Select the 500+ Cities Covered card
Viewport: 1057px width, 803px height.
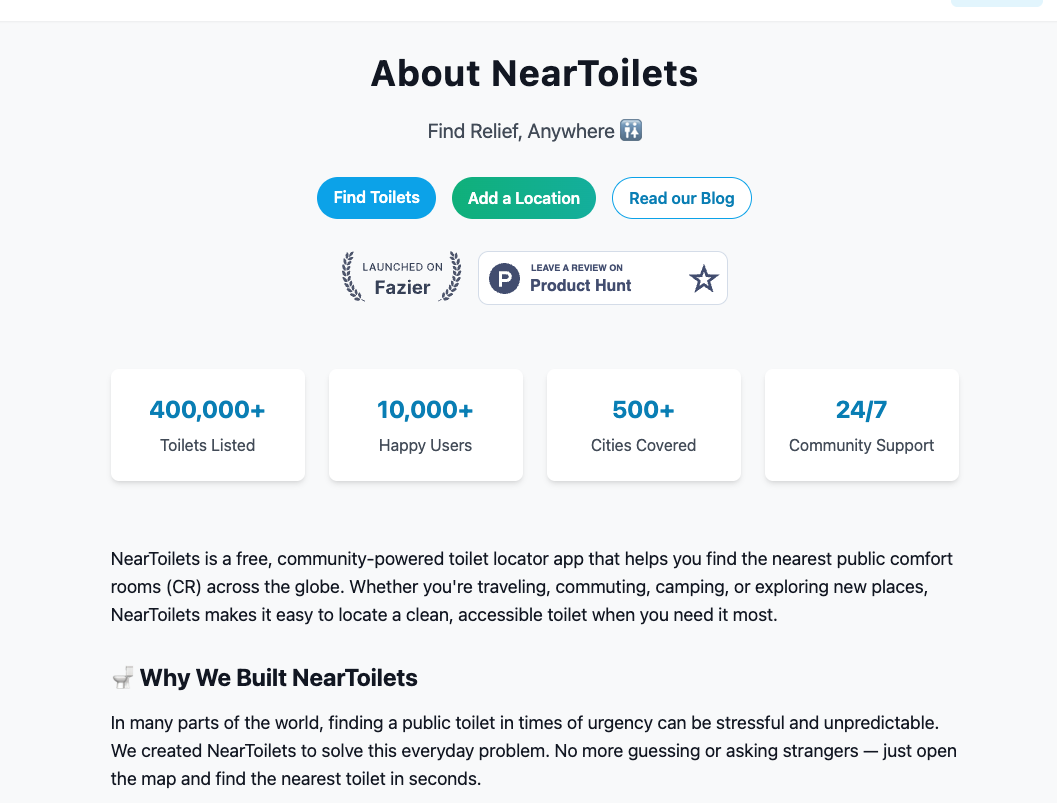(x=644, y=425)
